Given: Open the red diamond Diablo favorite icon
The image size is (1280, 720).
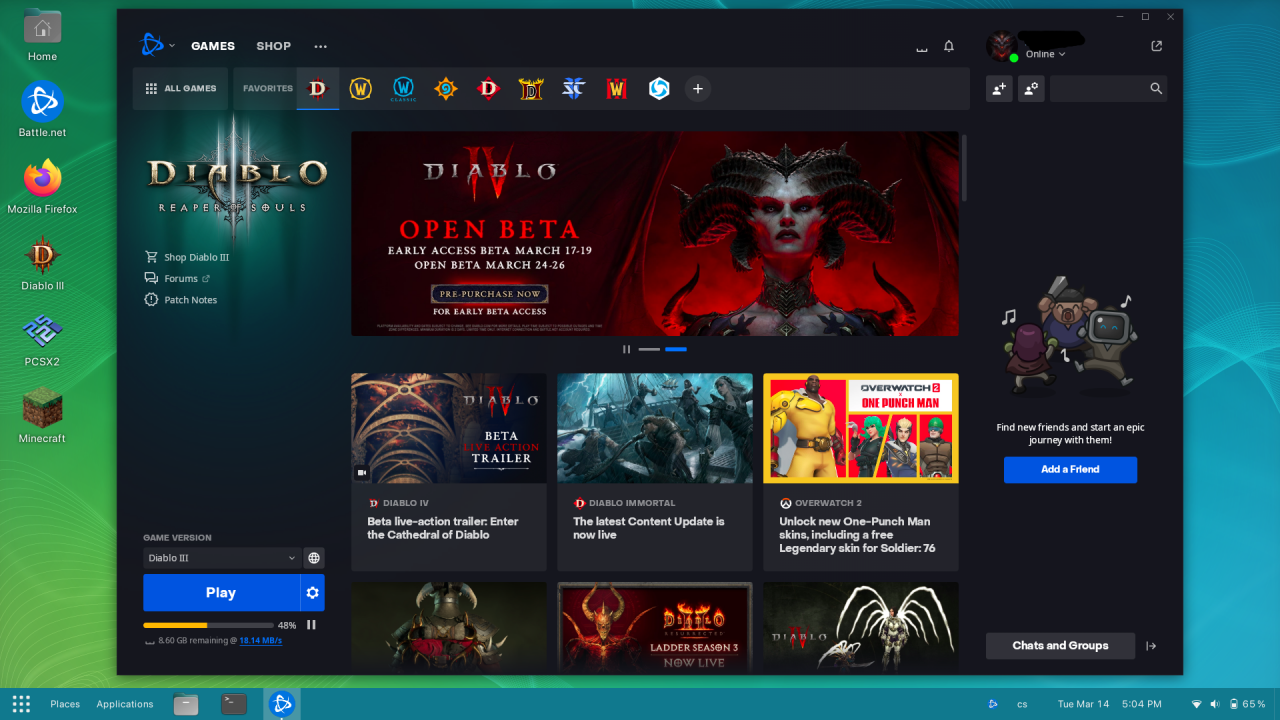Looking at the screenshot, I should click(488, 89).
